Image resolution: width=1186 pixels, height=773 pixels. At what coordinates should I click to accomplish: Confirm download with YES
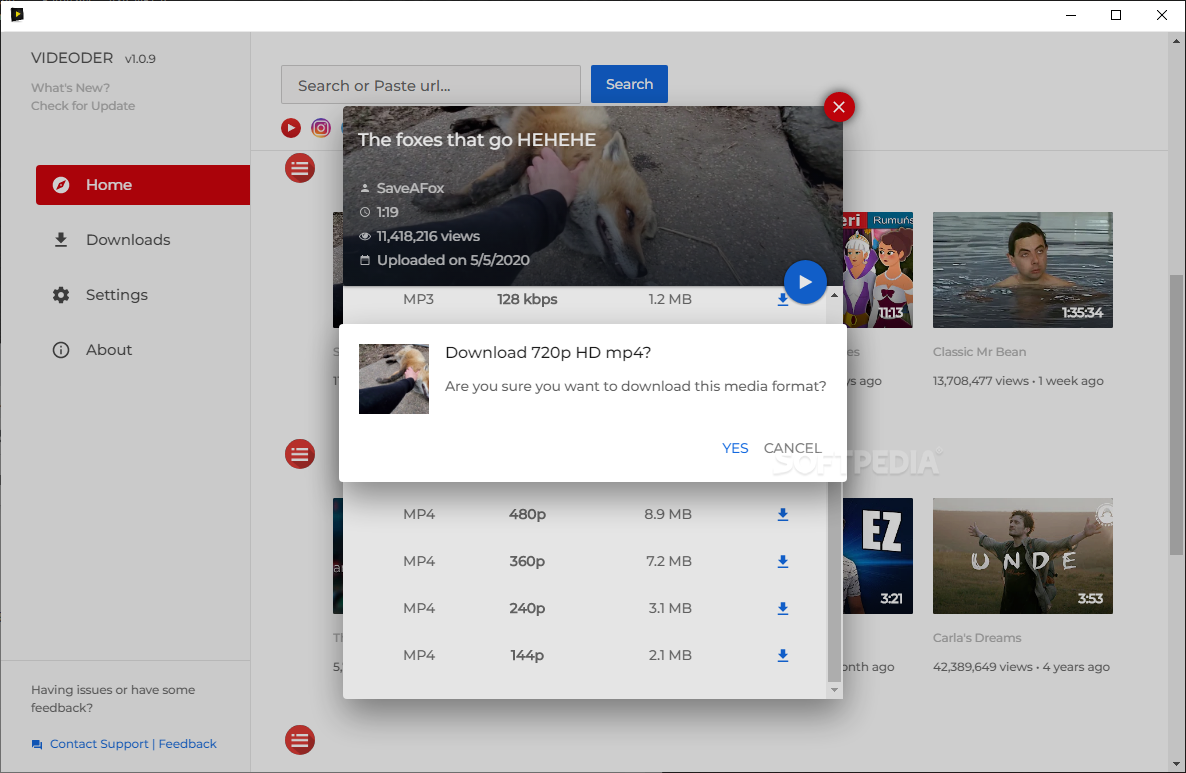pos(735,448)
